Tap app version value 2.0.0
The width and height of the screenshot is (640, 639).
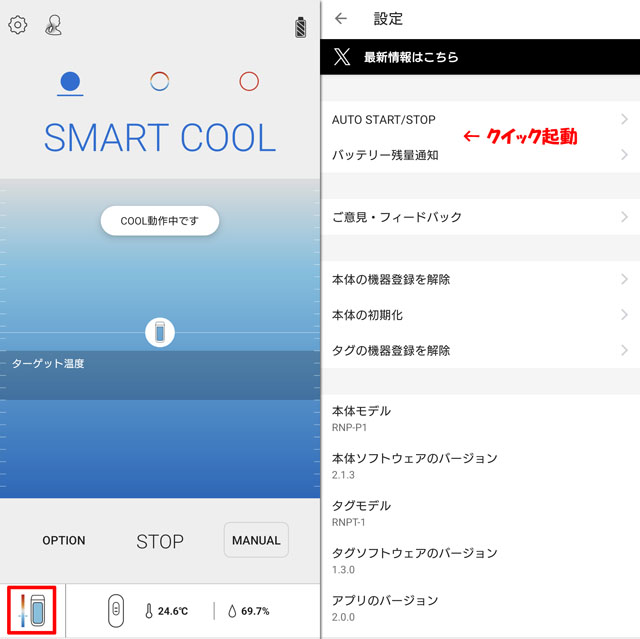tap(343, 617)
